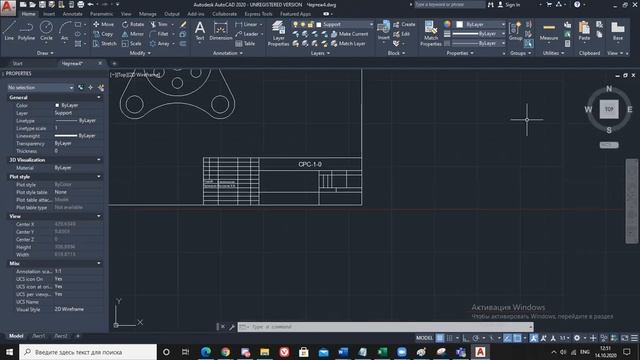This screenshot has width=640, height=360.
Task: Open the No selection dropdown in Properties
Action: click(x=40, y=87)
